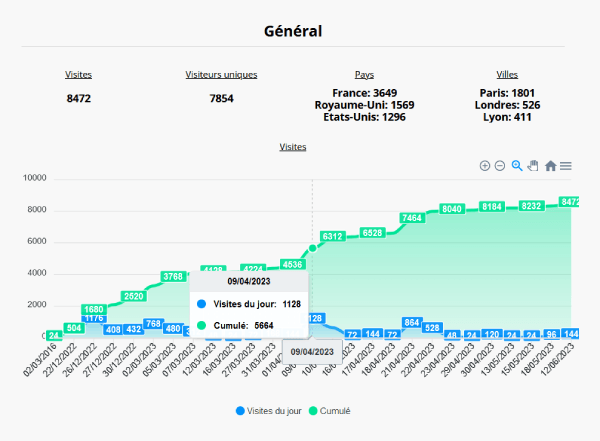Click the green 6312 data label
Image resolution: width=600 pixels, height=441 pixels.
pyautogui.click(x=333, y=236)
